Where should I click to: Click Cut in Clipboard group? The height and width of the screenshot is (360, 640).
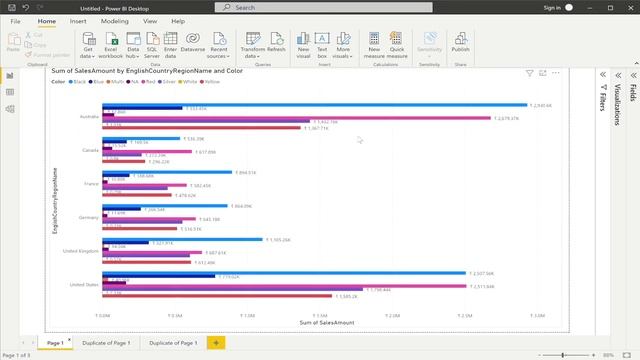(x=34, y=35)
